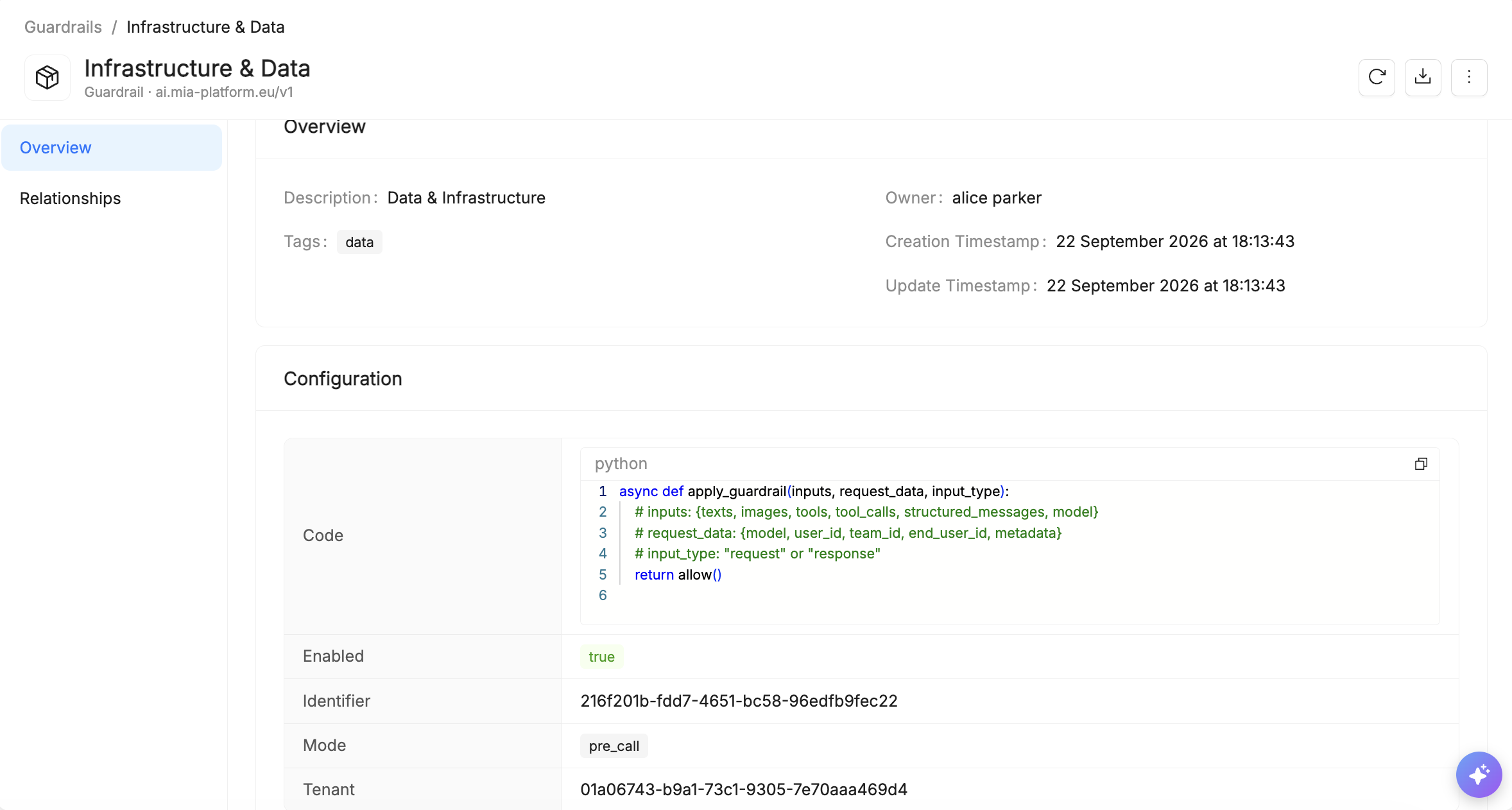This screenshot has height=810, width=1512.
Task: Click the Enabled row label
Action: (x=333, y=656)
